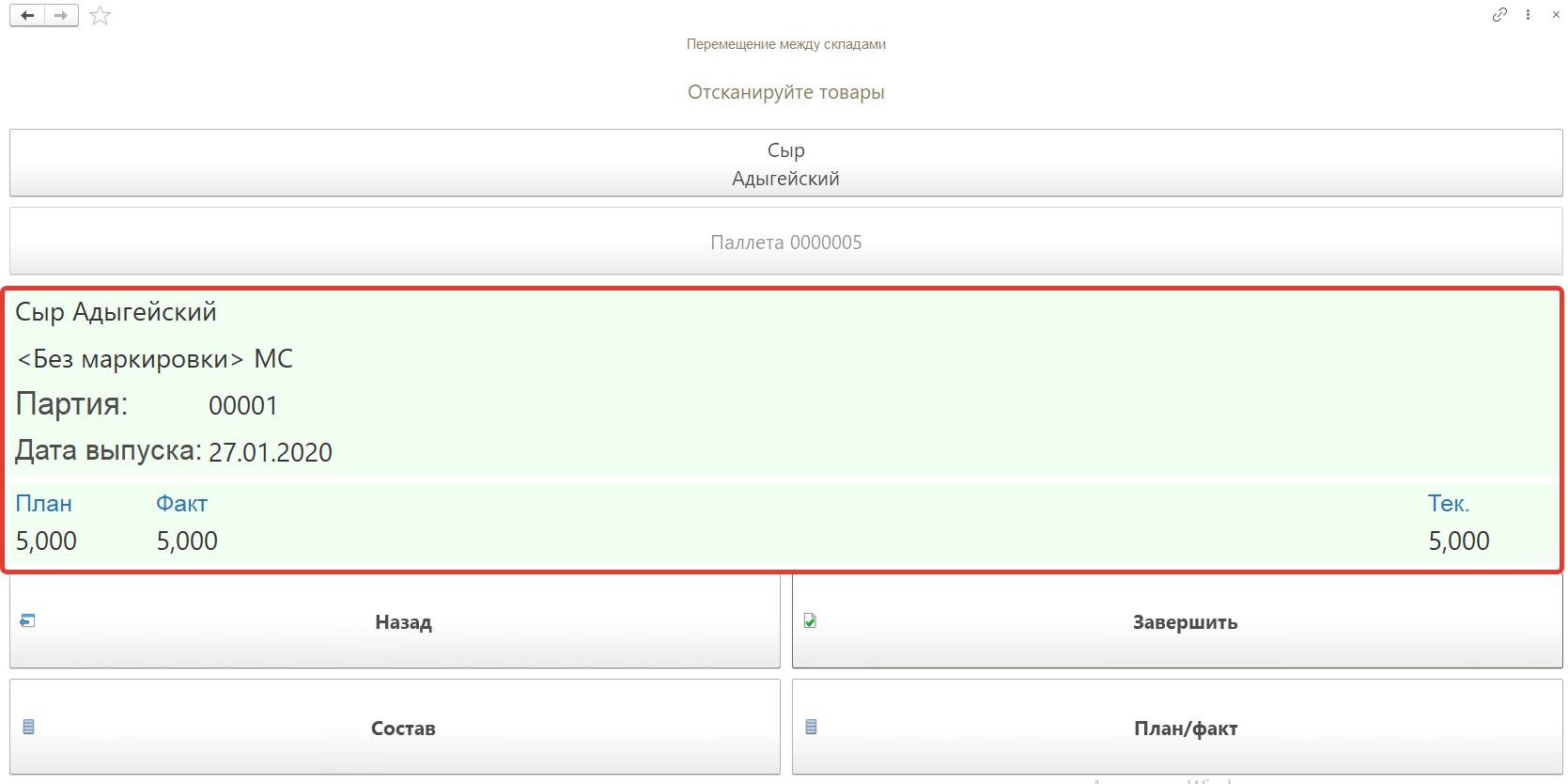This screenshot has width=1568, height=784.
Task: Click the Факт column header
Action: coord(181,504)
